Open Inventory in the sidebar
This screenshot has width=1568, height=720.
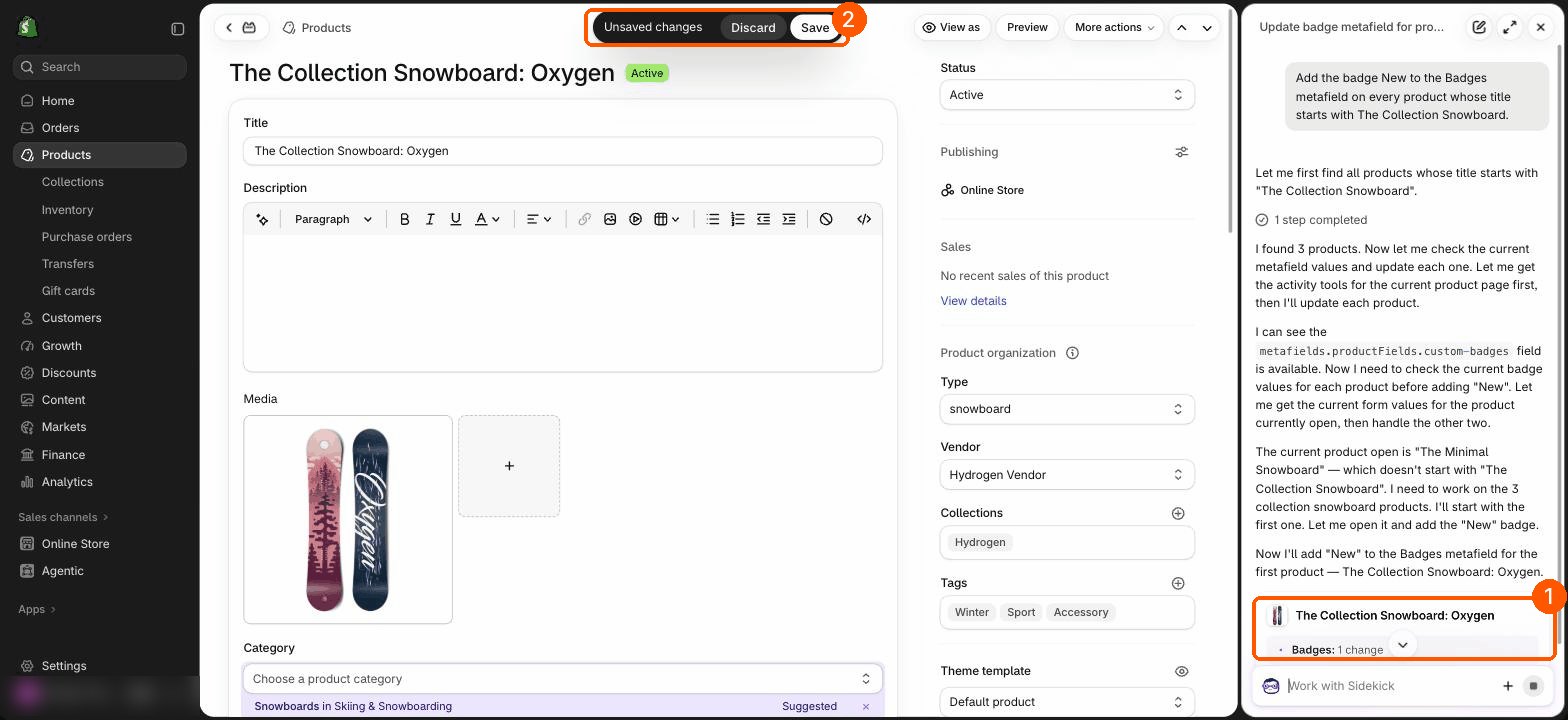(68, 210)
